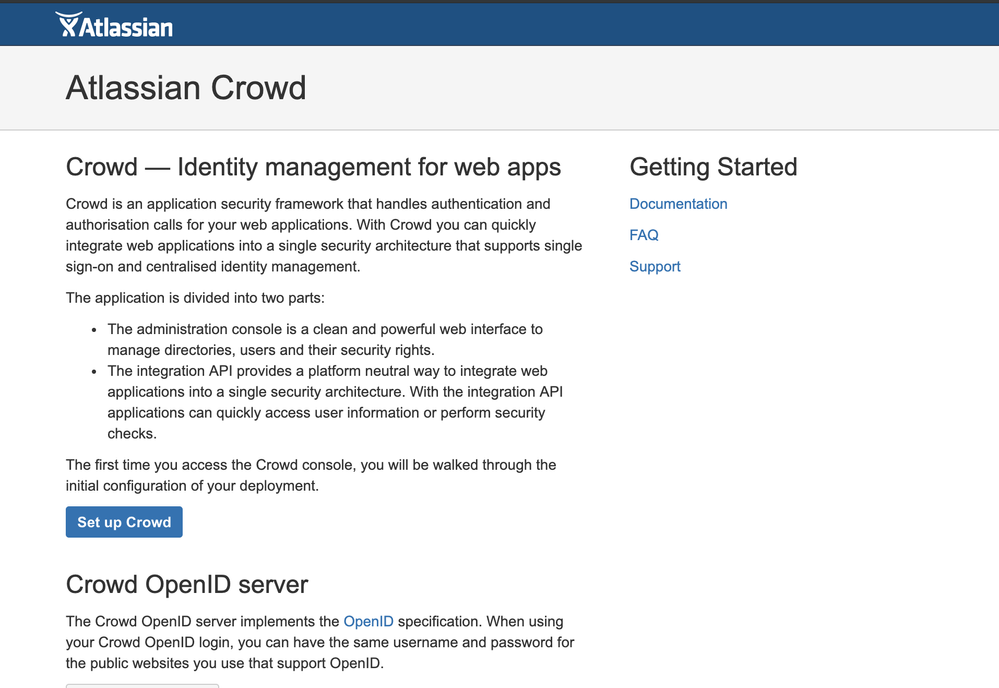Open the Documentation link
The image size is (999, 688).
(x=678, y=204)
